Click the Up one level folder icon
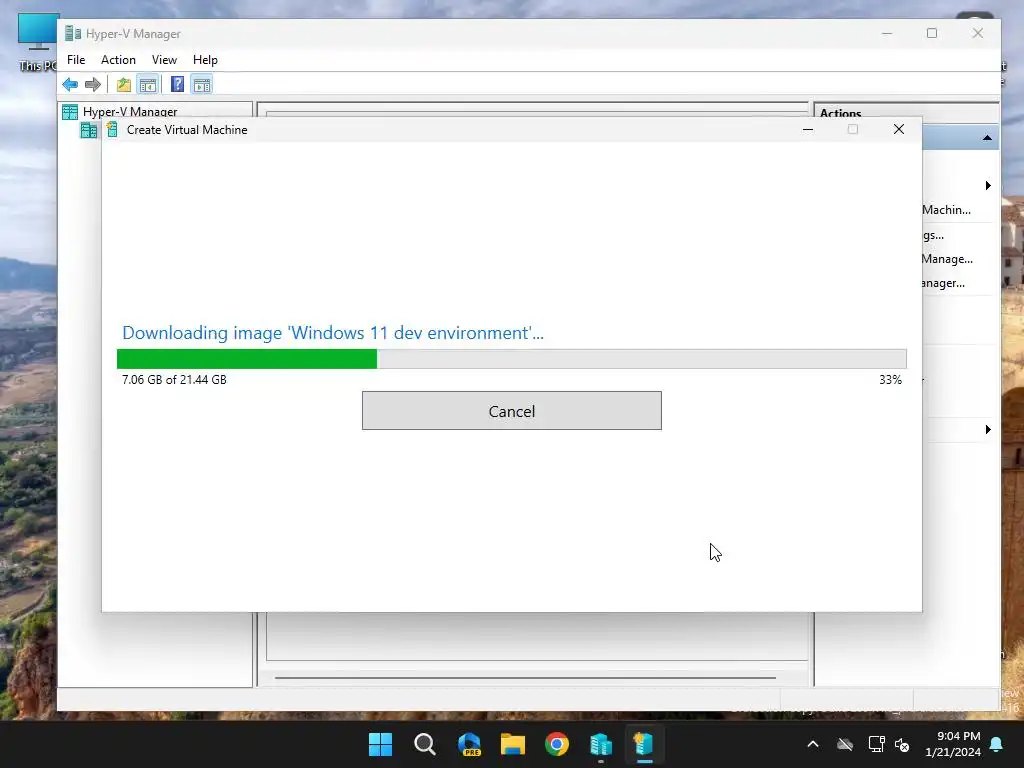Screen dimensions: 1024x768 click(123, 84)
